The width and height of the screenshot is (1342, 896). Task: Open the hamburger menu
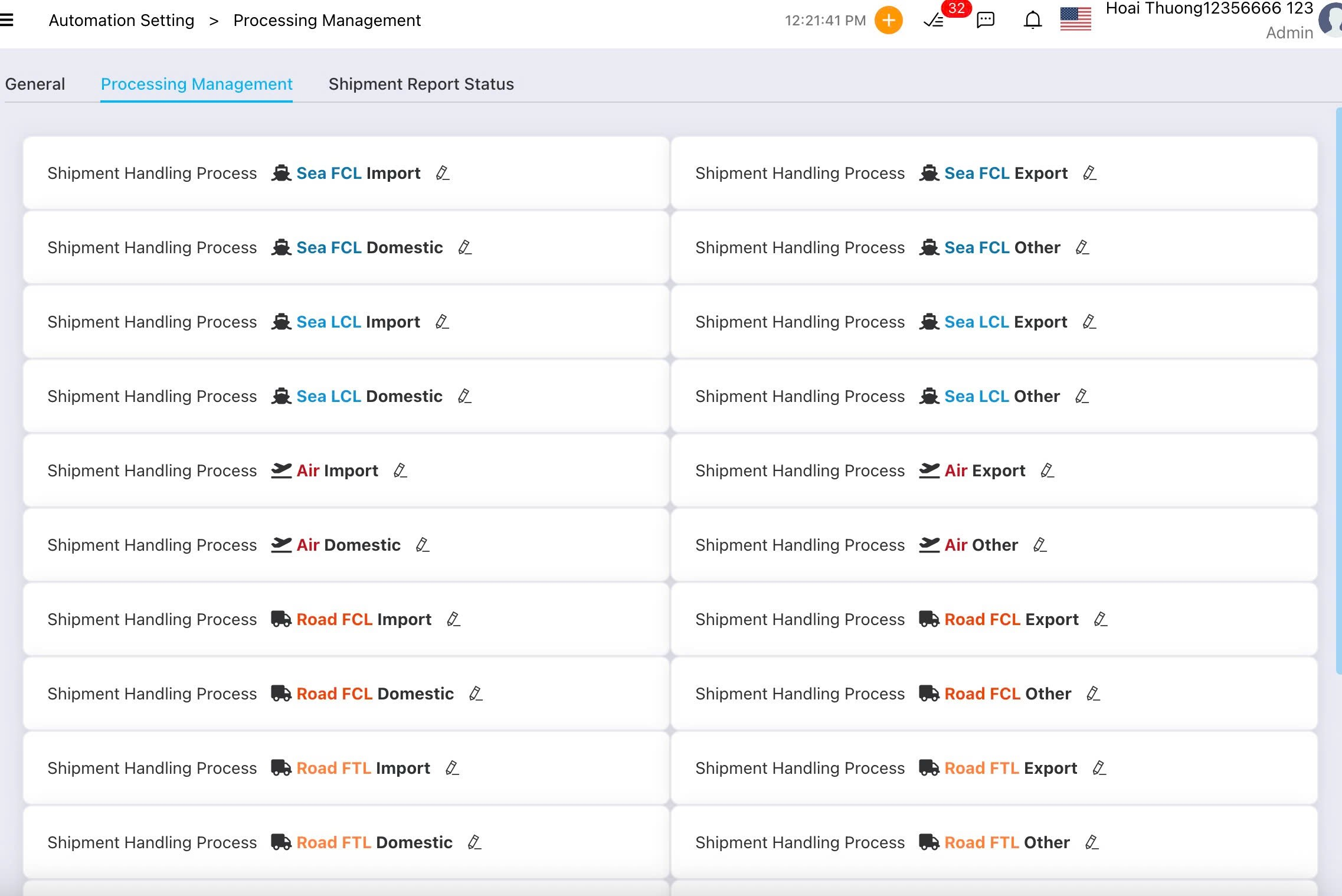click(x=7, y=20)
